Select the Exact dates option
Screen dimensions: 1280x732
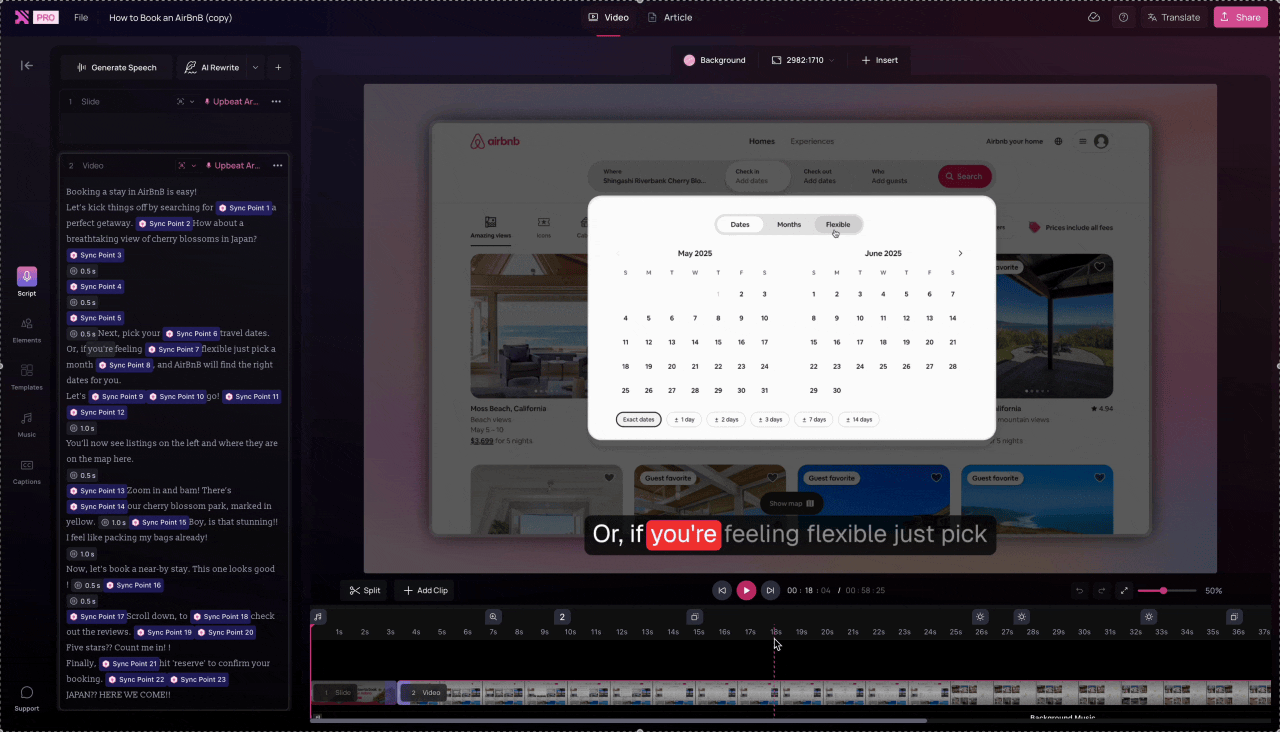point(638,419)
